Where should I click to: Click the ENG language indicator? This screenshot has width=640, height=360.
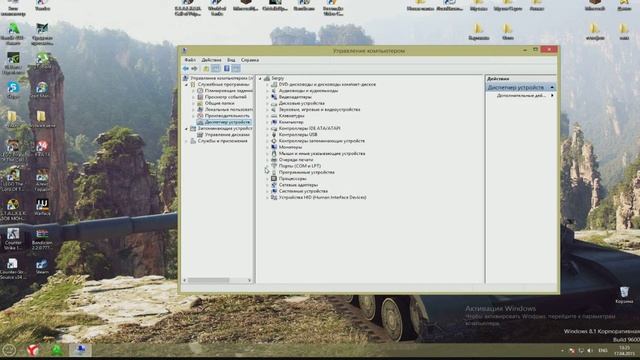coord(602,351)
